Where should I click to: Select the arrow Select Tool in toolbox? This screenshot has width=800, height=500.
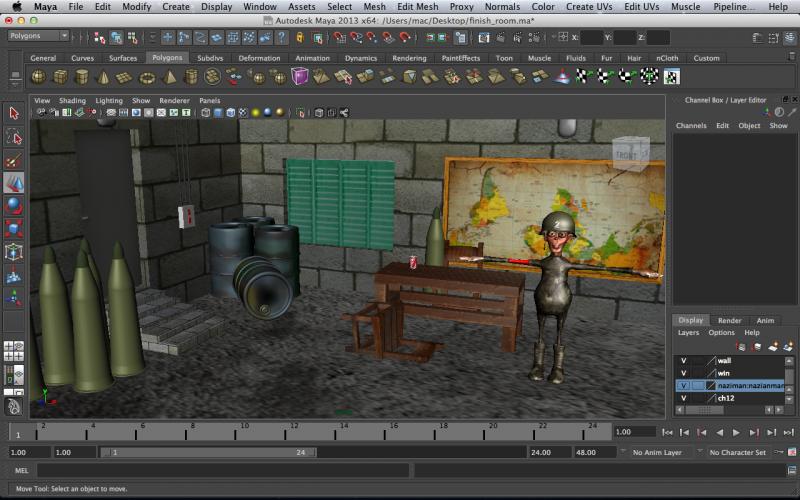click(x=13, y=113)
